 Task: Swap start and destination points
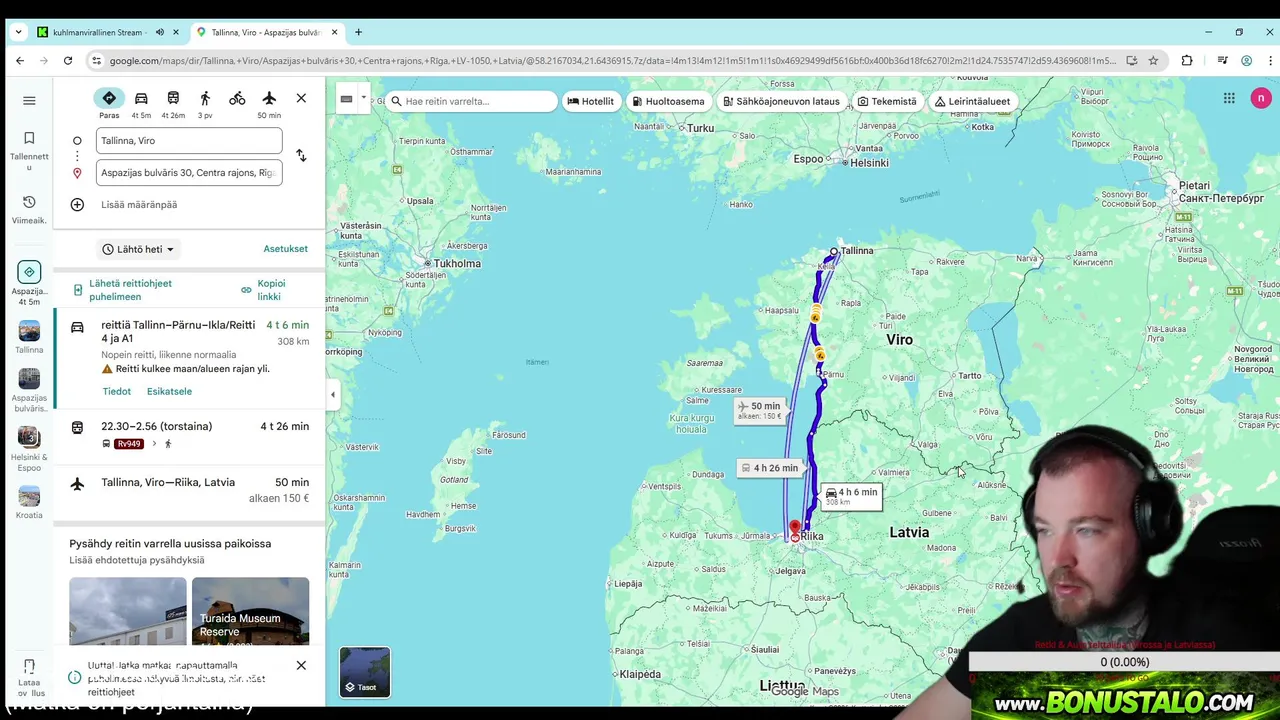(x=301, y=156)
